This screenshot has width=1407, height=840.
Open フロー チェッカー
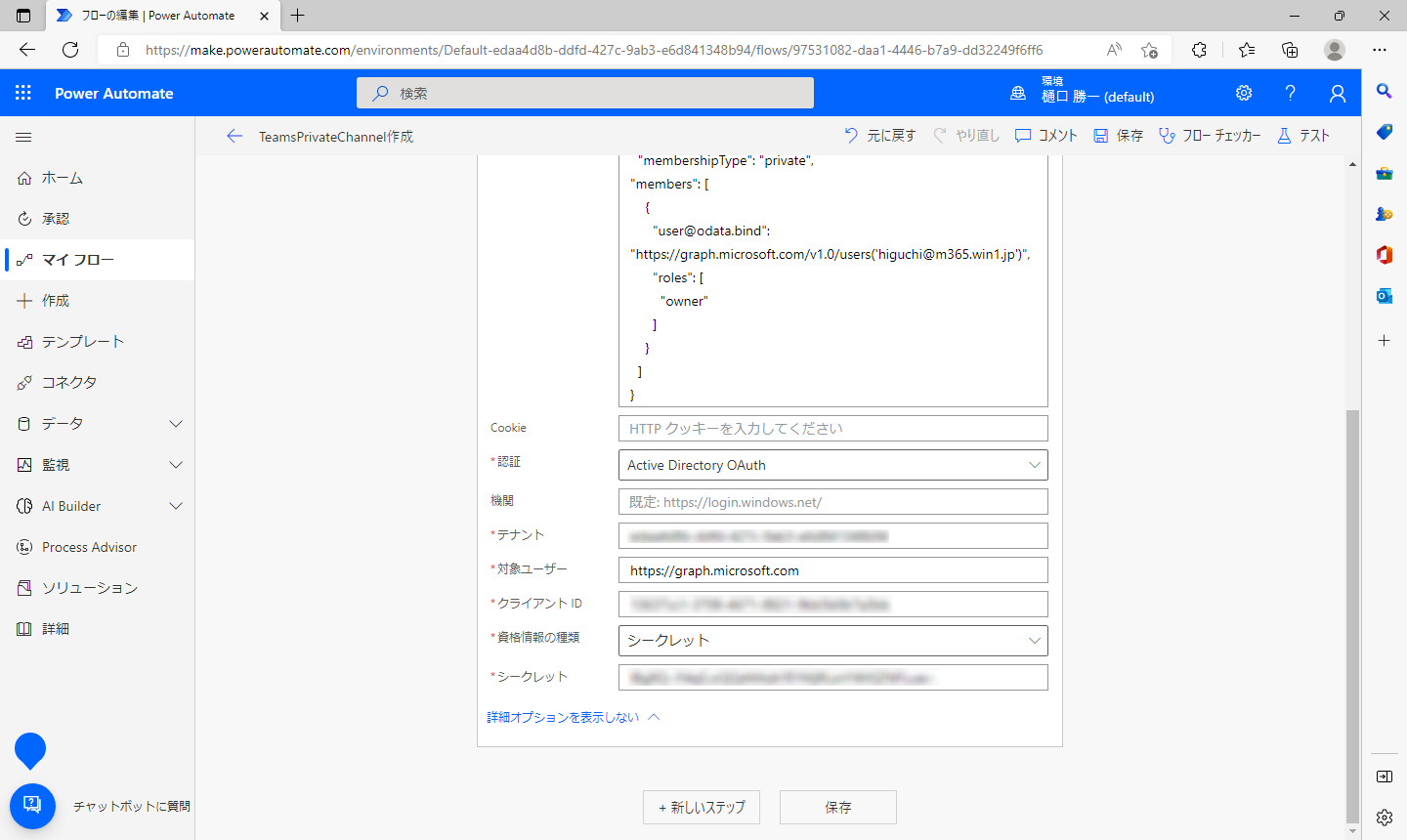(1210, 136)
